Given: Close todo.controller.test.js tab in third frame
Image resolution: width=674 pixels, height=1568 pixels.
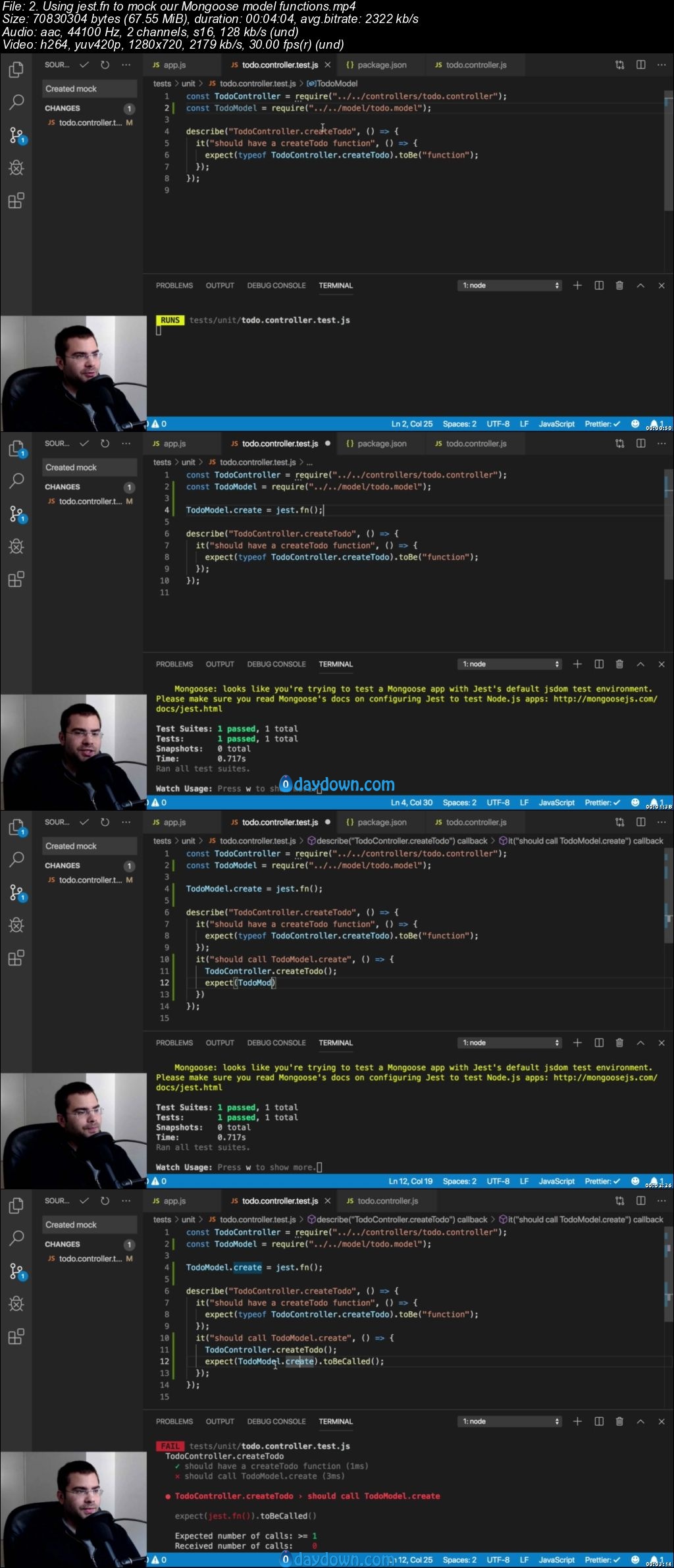Looking at the screenshot, I should (328, 822).
